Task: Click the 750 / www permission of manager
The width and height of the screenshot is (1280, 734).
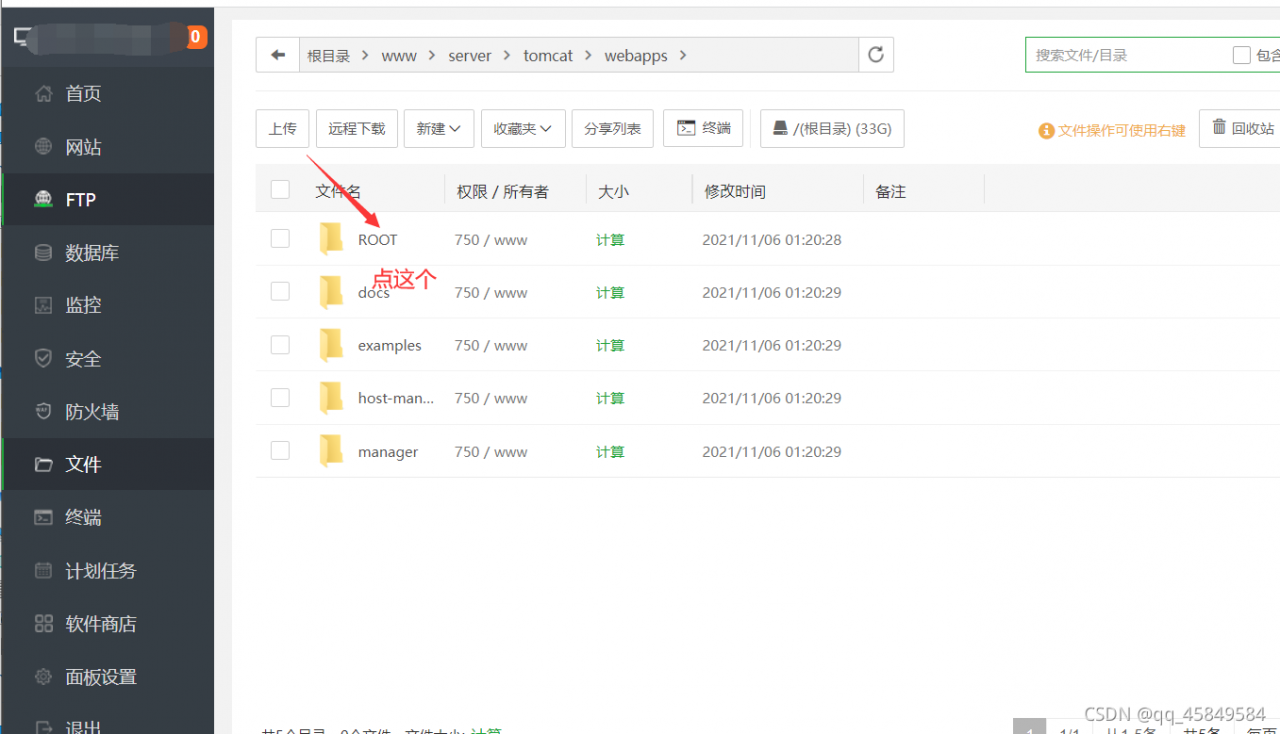Action: pos(491,452)
